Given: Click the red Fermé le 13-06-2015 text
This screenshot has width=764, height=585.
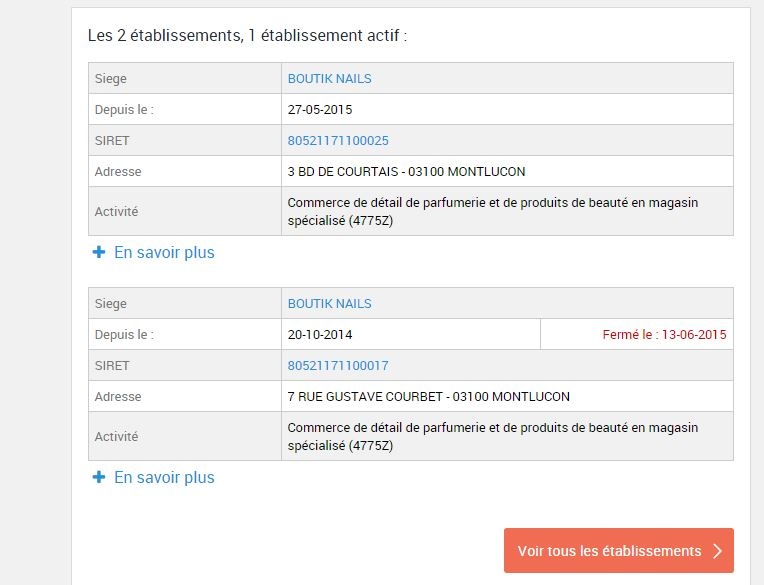Looking at the screenshot, I should [x=664, y=335].
